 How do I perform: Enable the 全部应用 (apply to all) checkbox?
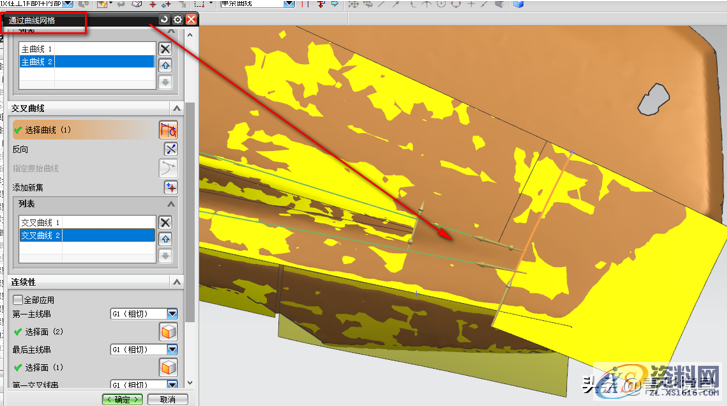18,299
